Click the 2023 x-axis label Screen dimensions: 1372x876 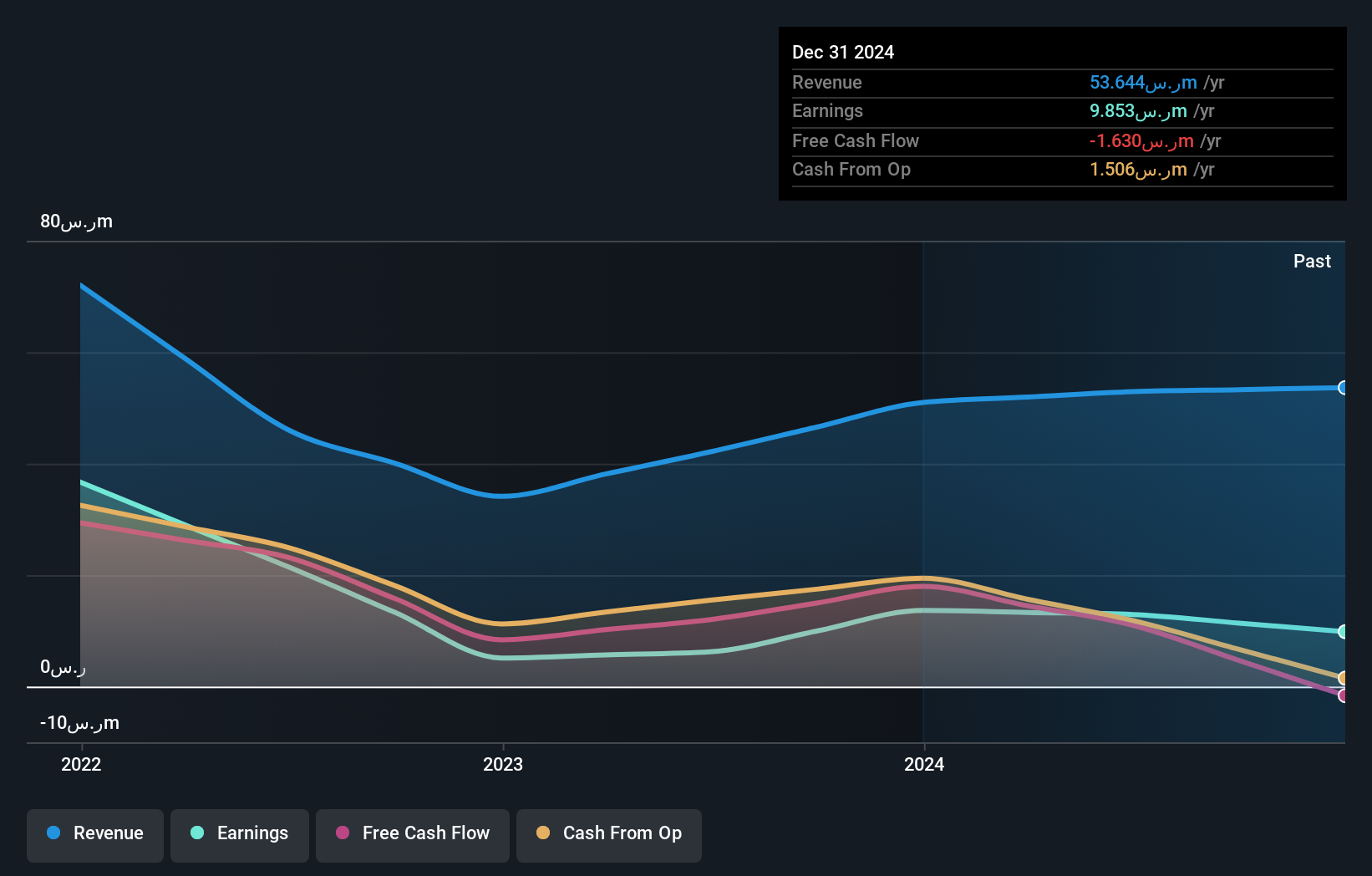tap(503, 764)
